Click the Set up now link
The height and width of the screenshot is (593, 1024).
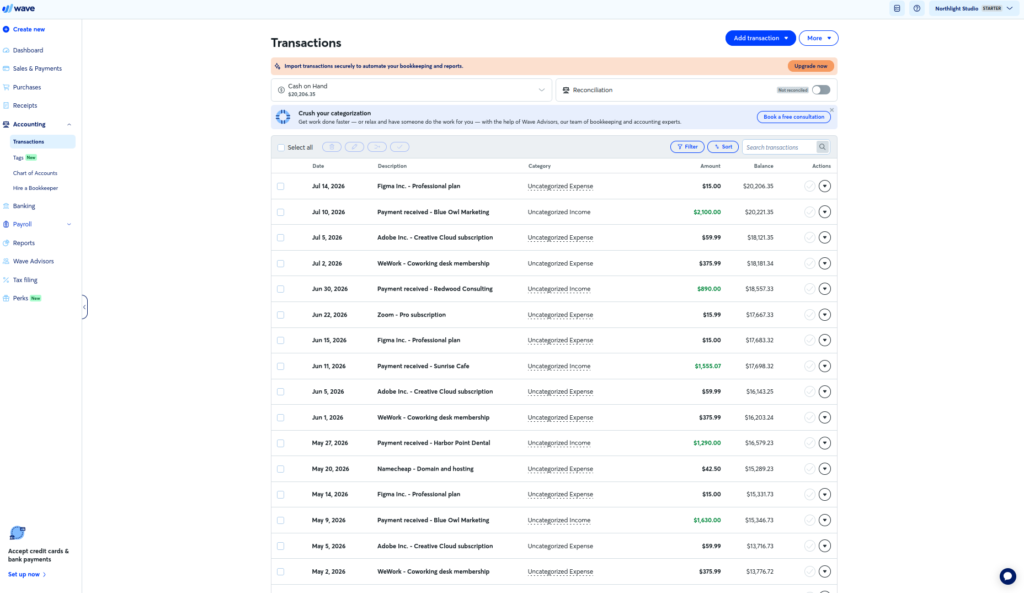pos(27,575)
